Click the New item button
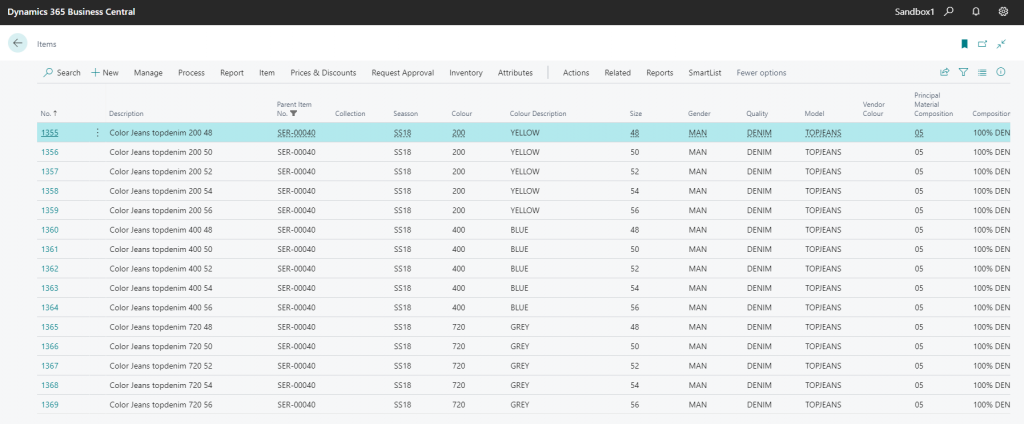 (105, 73)
